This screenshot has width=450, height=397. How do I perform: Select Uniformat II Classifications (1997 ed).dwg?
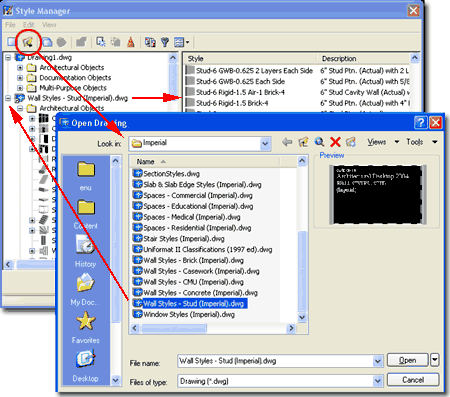(202, 249)
